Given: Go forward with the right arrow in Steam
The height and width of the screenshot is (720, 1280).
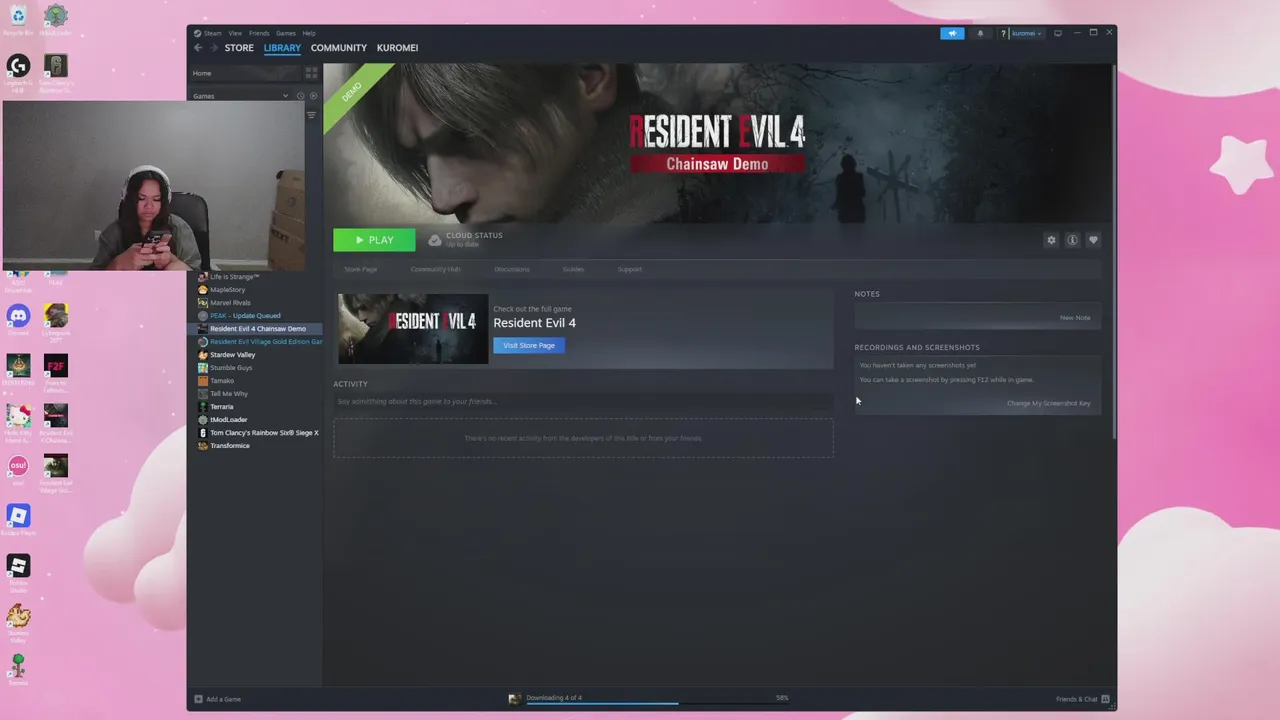Looking at the screenshot, I should click(212, 48).
